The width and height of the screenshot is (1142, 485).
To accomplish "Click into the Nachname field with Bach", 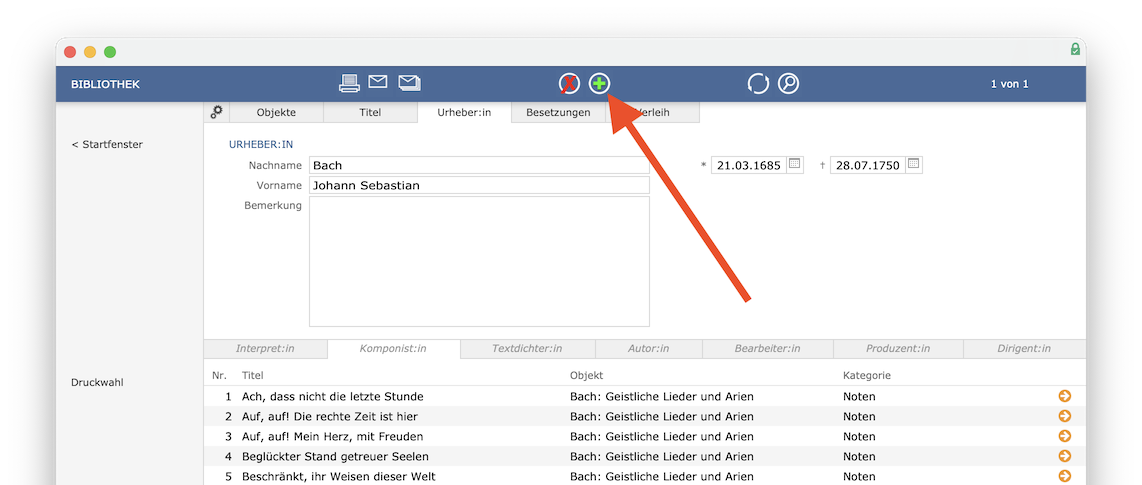I will click(479, 165).
